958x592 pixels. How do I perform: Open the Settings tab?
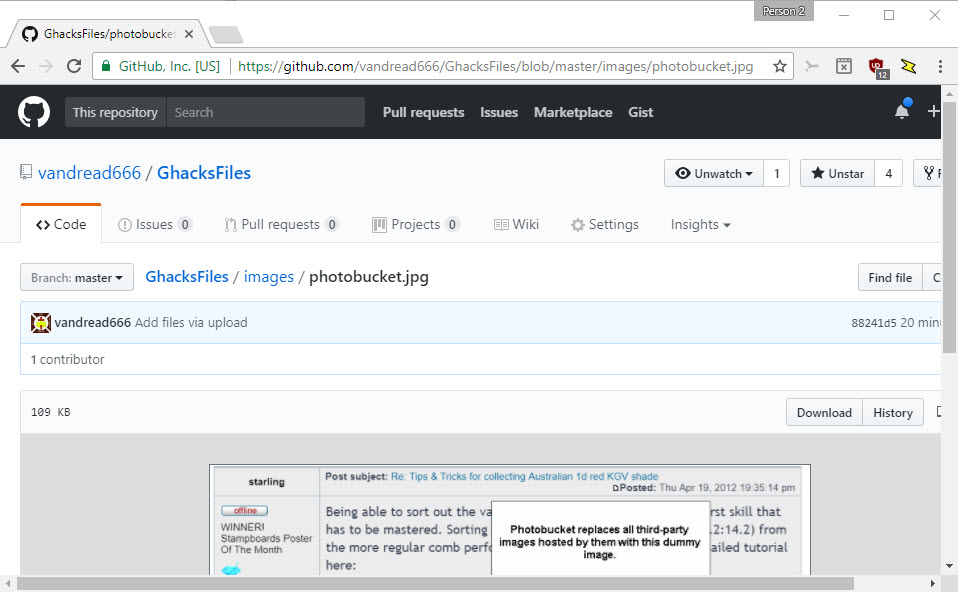(605, 225)
